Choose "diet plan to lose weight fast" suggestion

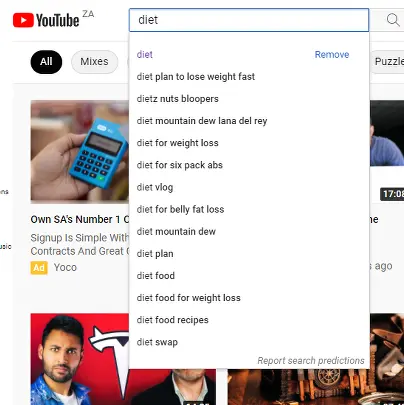(x=196, y=77)
